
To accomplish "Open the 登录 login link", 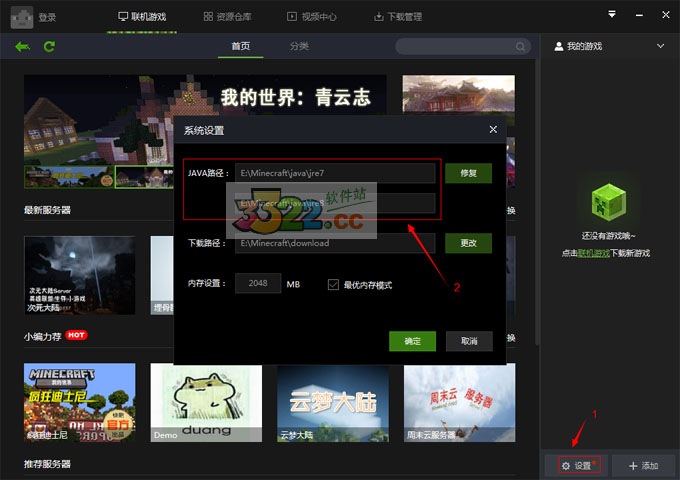I will (x=47, y=17).
